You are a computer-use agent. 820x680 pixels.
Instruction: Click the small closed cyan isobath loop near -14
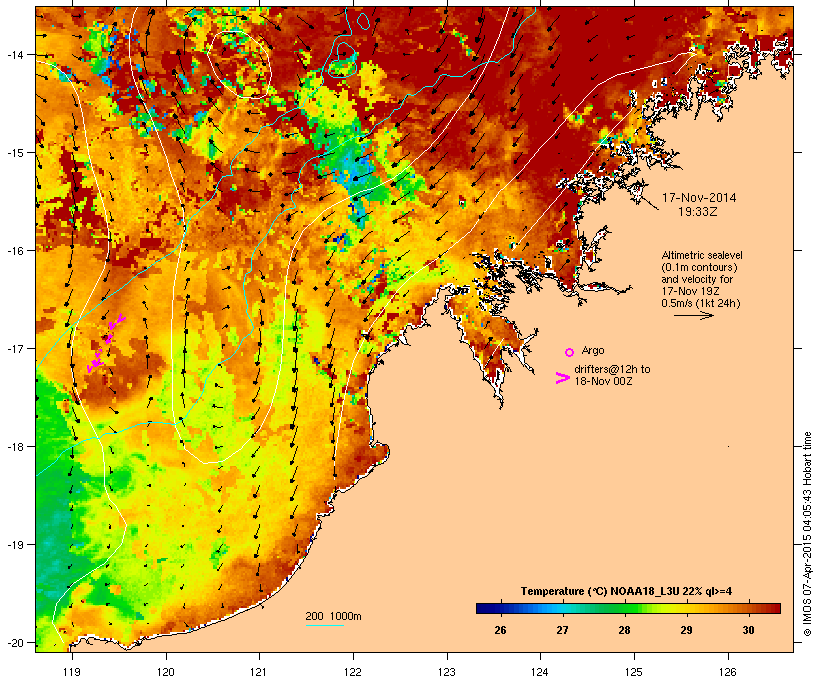343,61
